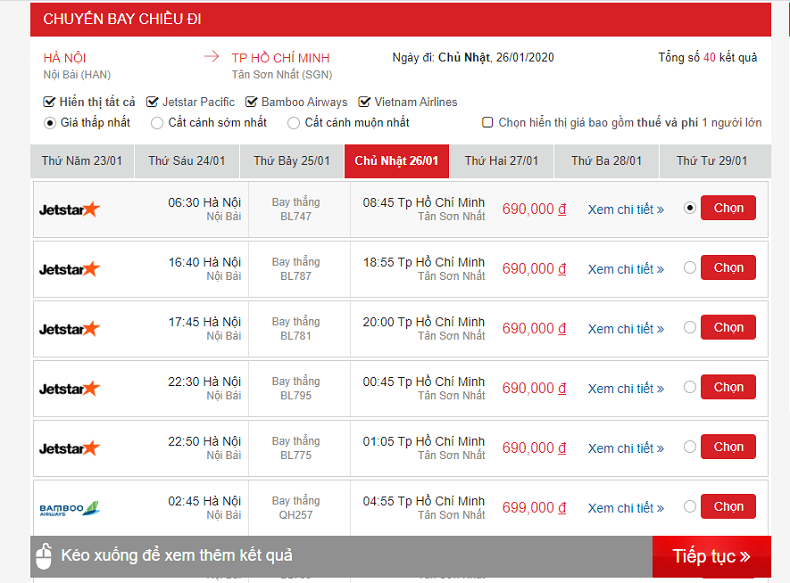Click 'Ngày đi: Chủ Nhật, 26/01/2020' text
This screenshot has height=583, width=790.
(x=473, y=57)
